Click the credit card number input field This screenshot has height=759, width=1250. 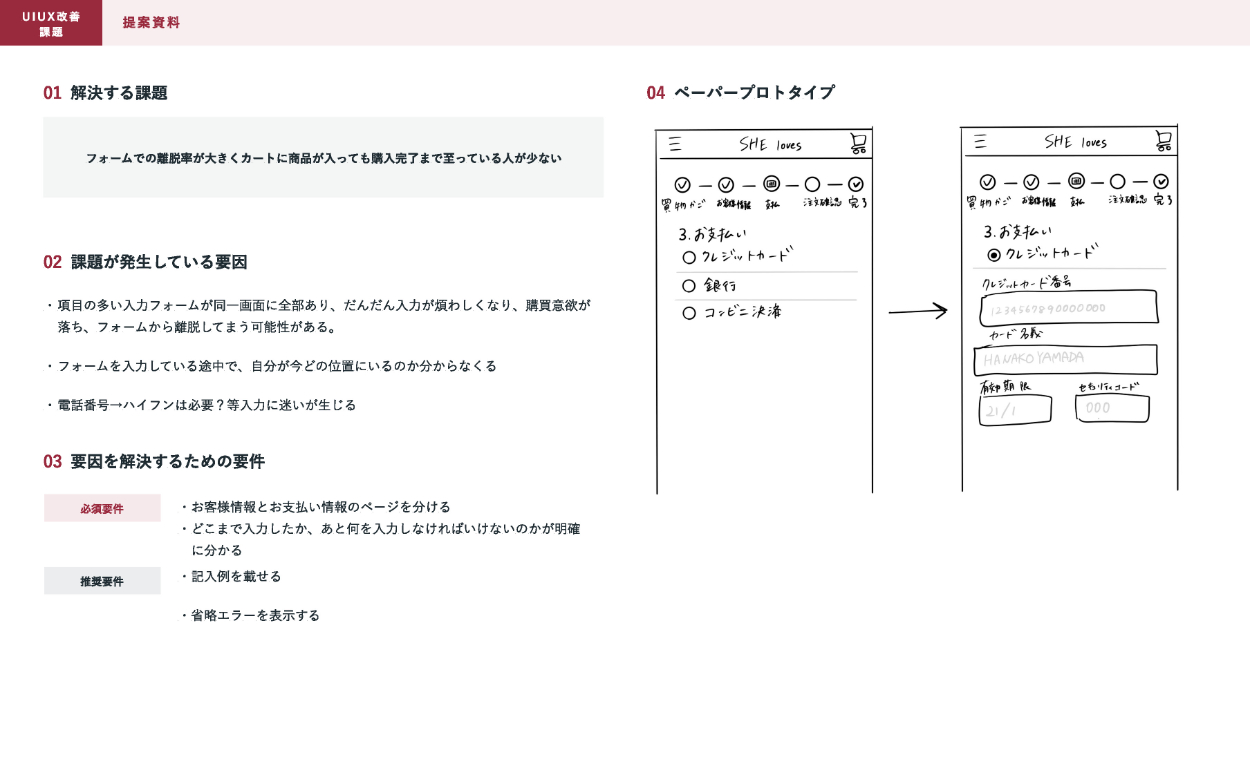(1068, 308)
